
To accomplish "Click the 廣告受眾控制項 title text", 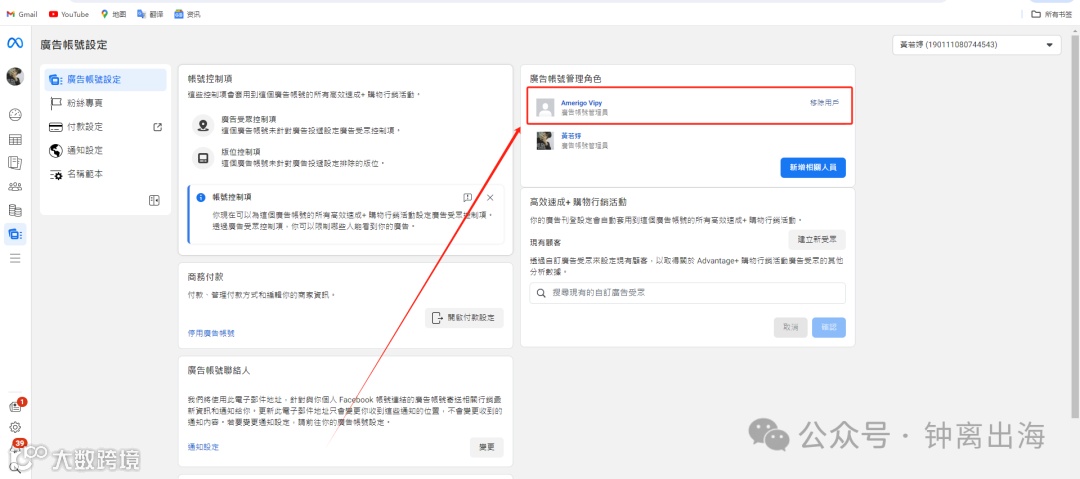I will (249, 119).
